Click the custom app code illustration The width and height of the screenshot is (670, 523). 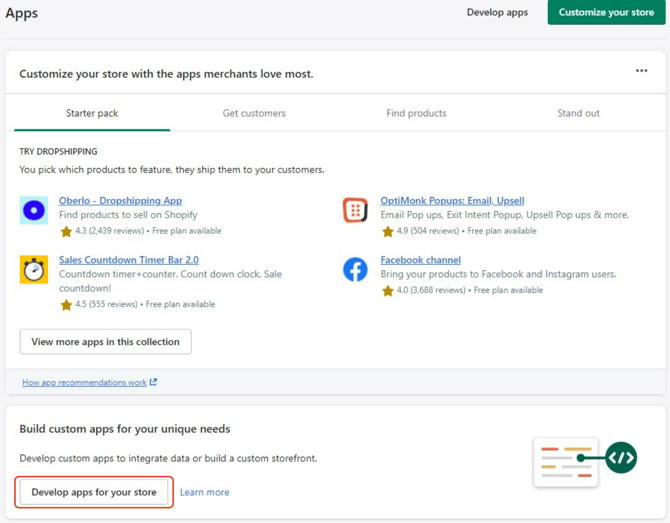coord(585,460)
